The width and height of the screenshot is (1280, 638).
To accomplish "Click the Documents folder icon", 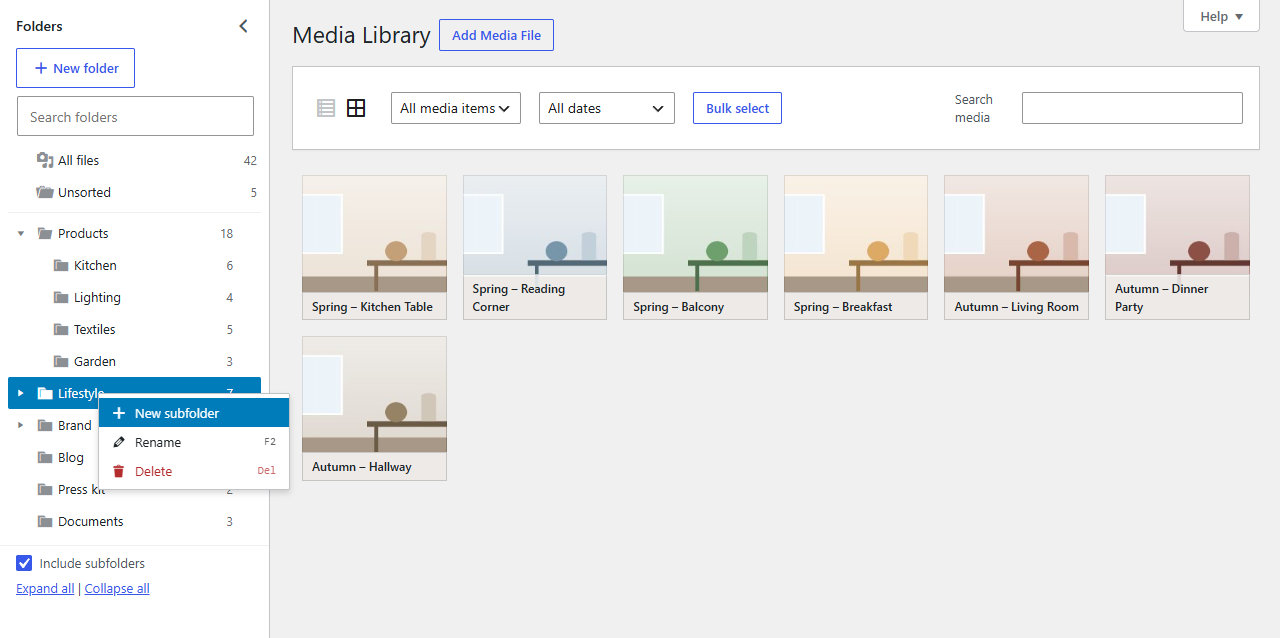I will (45, 522).
